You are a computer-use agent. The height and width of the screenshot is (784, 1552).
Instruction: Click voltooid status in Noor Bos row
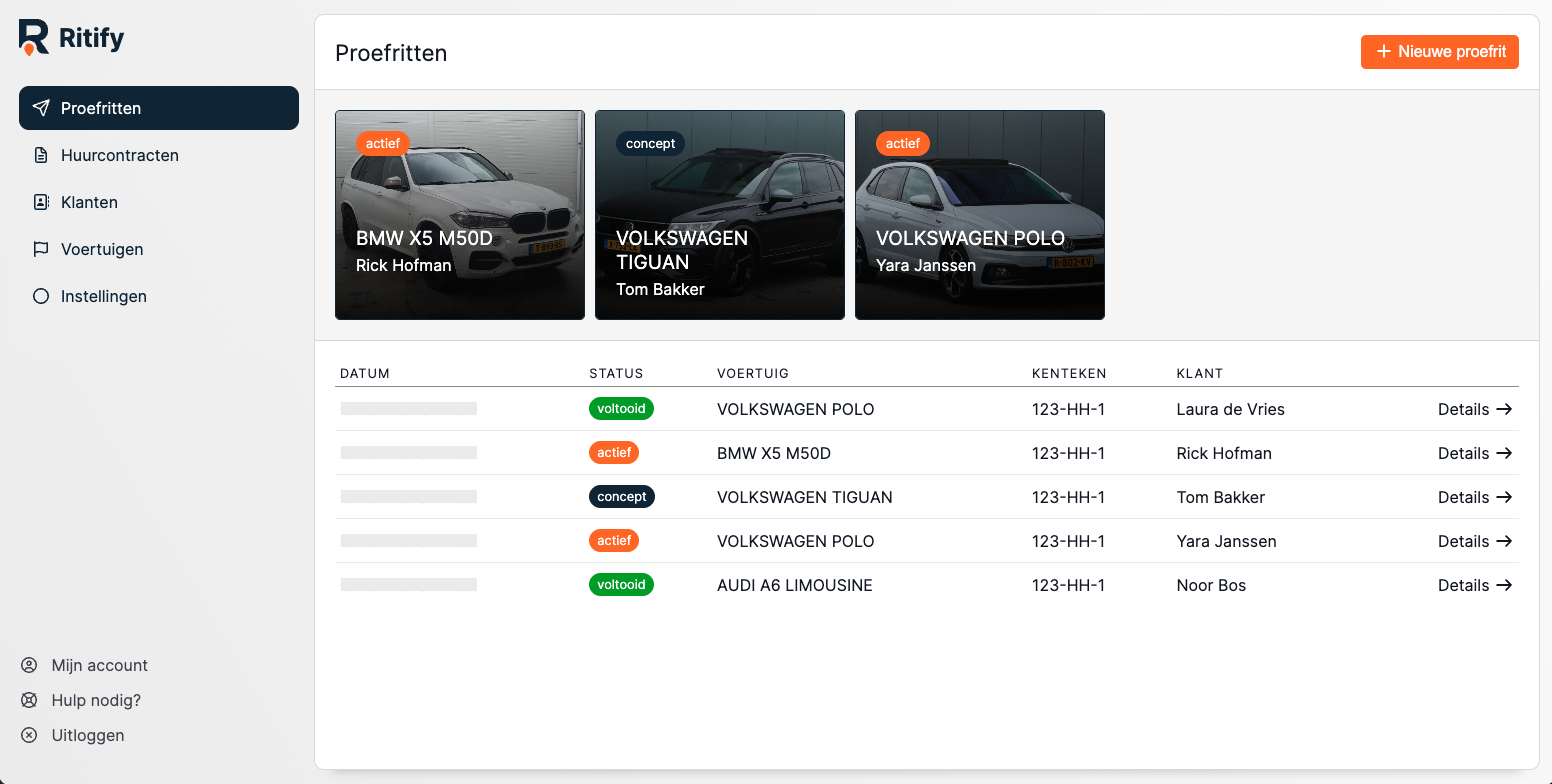621,584
